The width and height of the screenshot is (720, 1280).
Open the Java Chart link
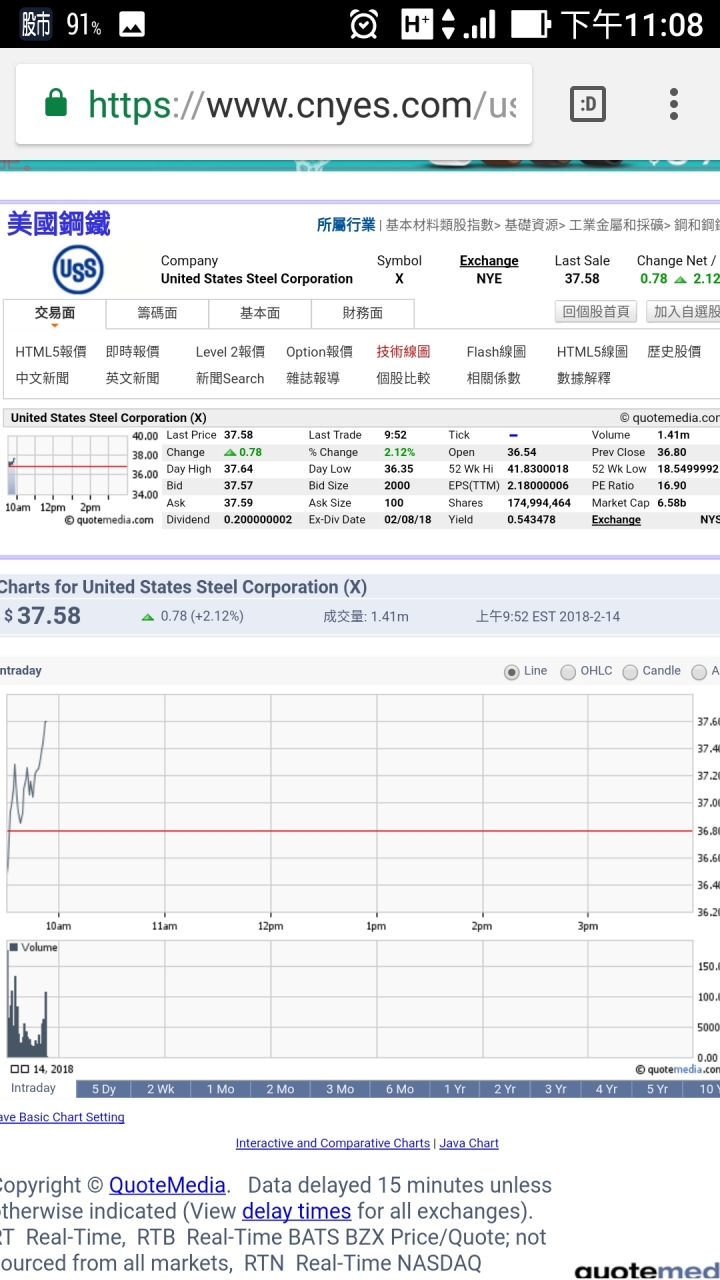click(469, 1143)
